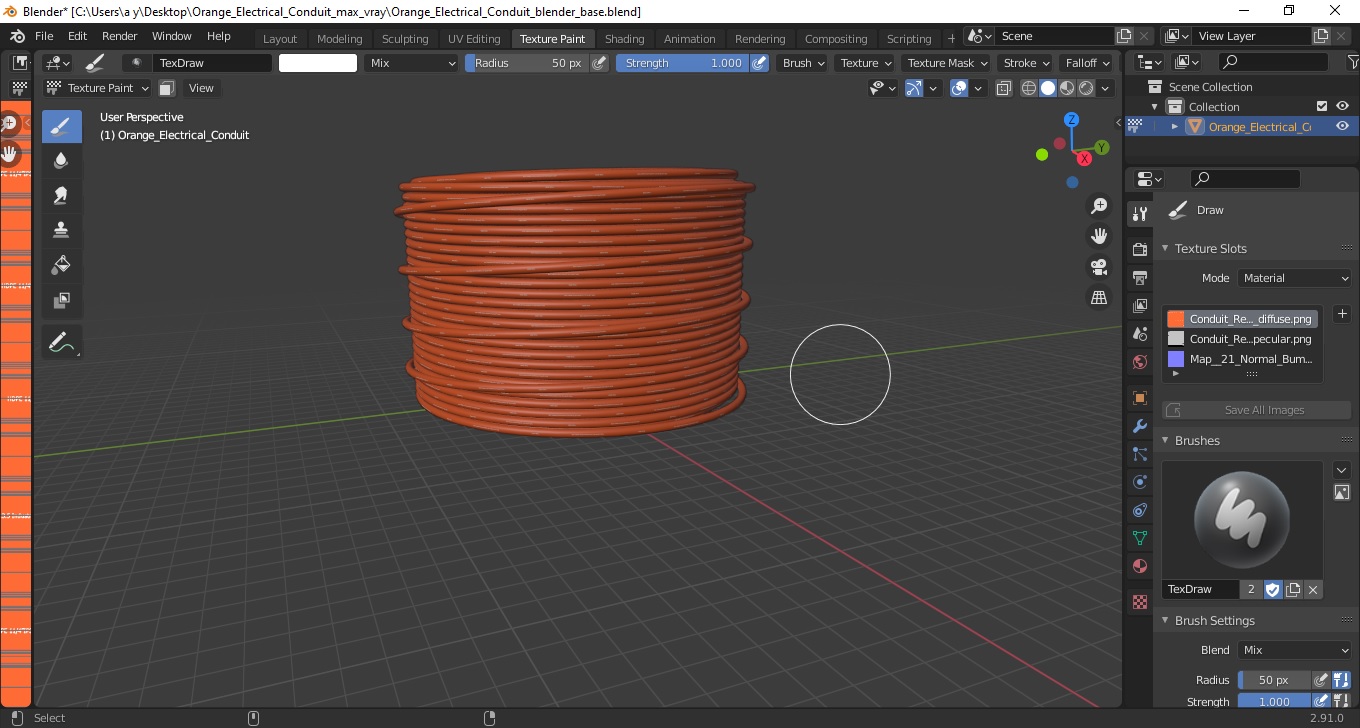Switch to orthographic grid view icon
Image resolution: width=1360 pixels, height=728 pixels.
pos(1099,298)
